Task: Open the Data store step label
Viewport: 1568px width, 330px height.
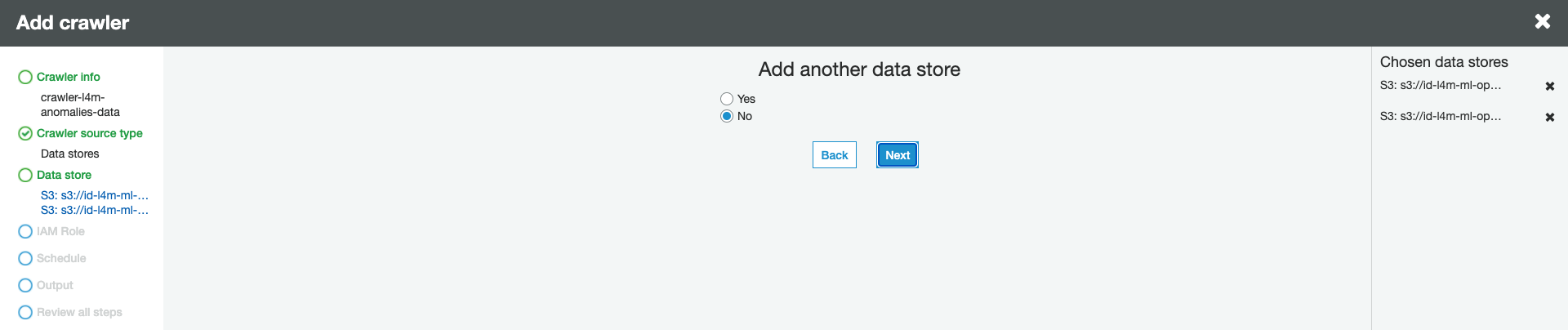Action: tap(64, 175)
